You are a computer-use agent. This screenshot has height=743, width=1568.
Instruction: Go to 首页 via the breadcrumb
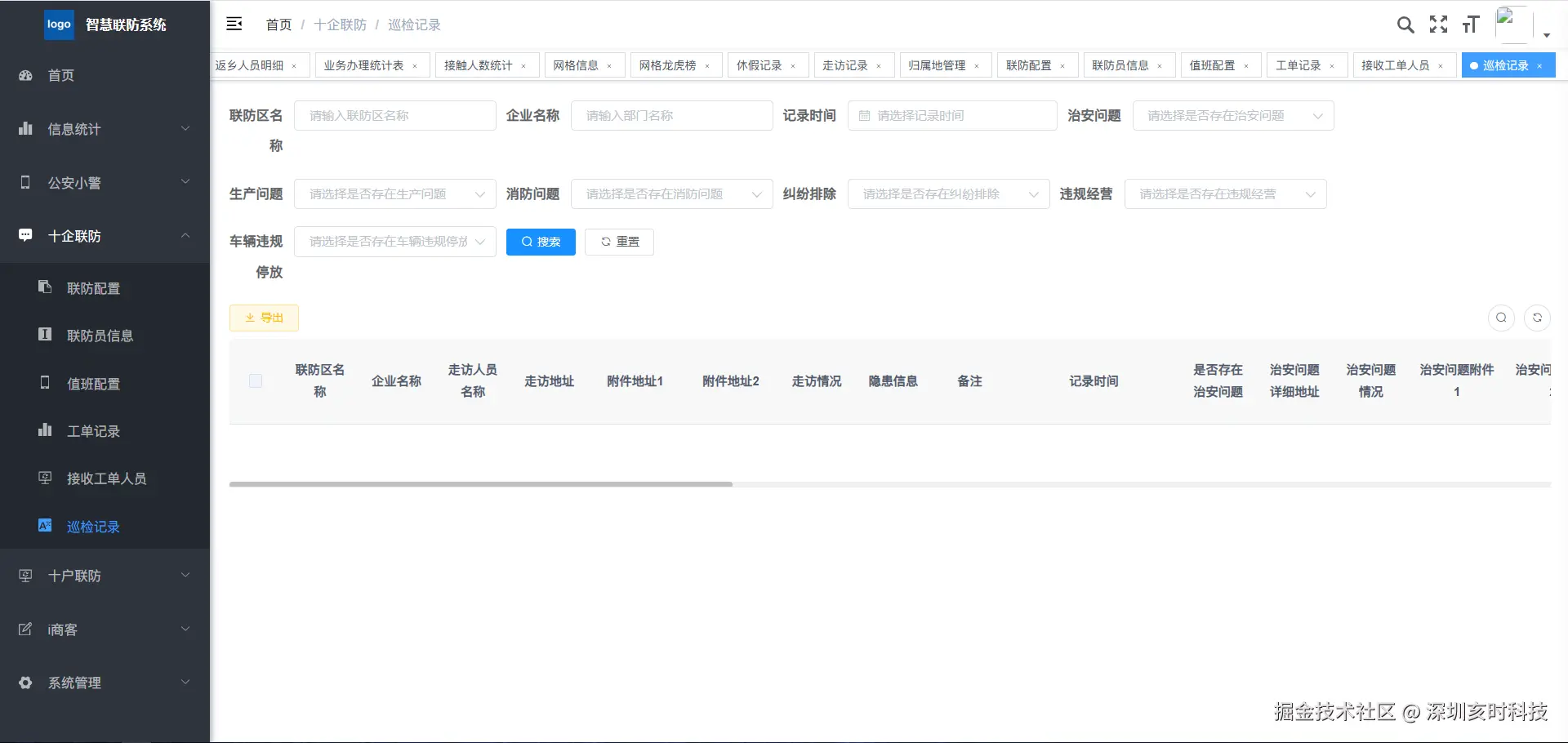tap(279, 24)
